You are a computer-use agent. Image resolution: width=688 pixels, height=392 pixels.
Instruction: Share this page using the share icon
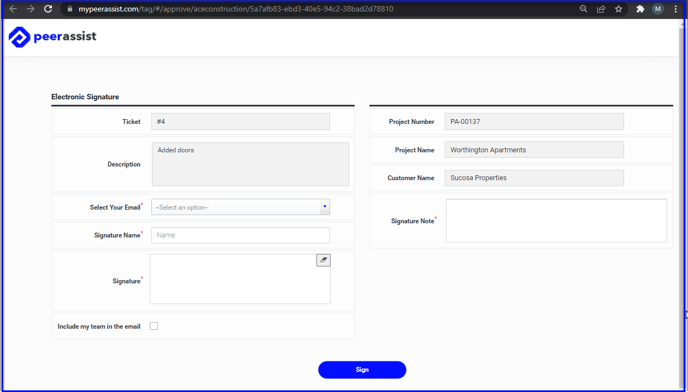tap(601, 9)
